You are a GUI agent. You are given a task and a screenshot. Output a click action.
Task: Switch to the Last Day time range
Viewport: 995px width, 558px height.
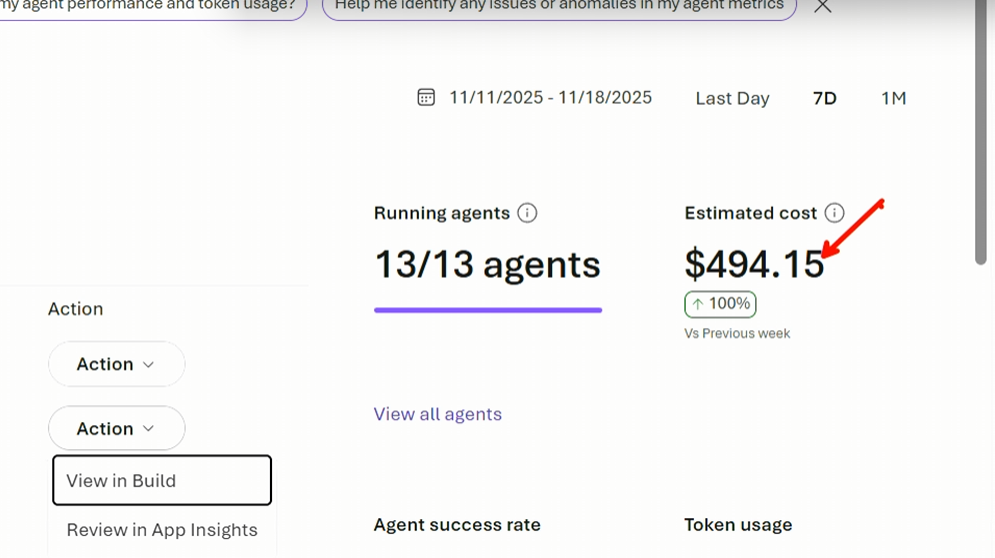point(732,98)
